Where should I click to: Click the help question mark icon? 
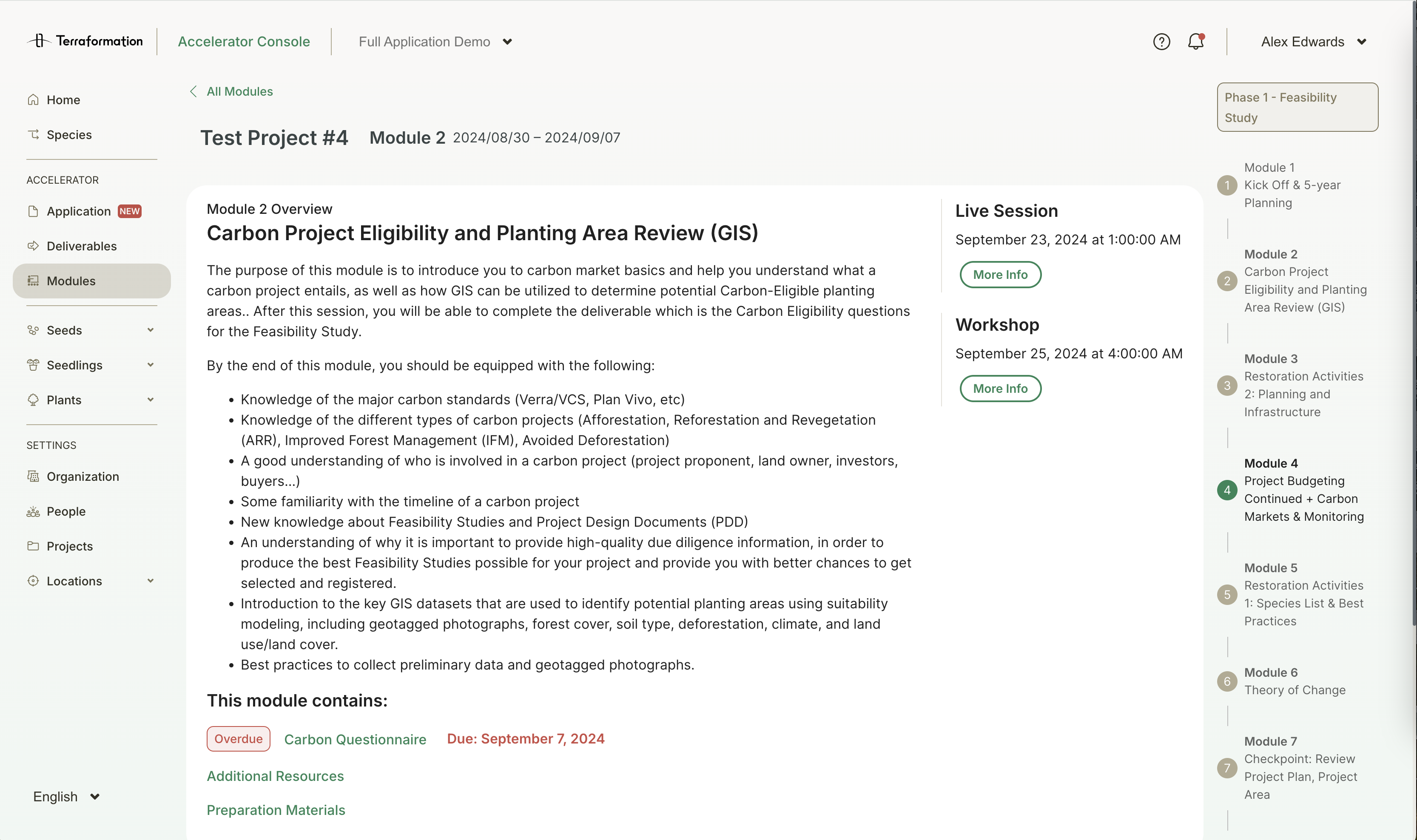coord(1161,42)
